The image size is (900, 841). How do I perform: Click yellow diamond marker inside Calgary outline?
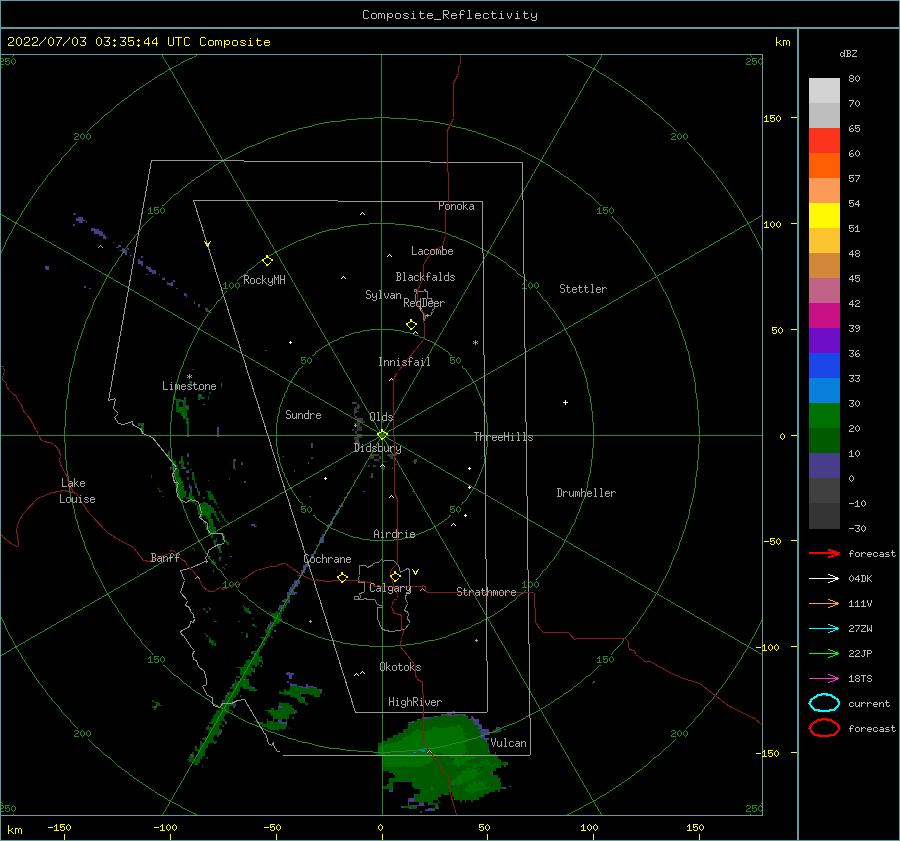[x=395, y=576]
